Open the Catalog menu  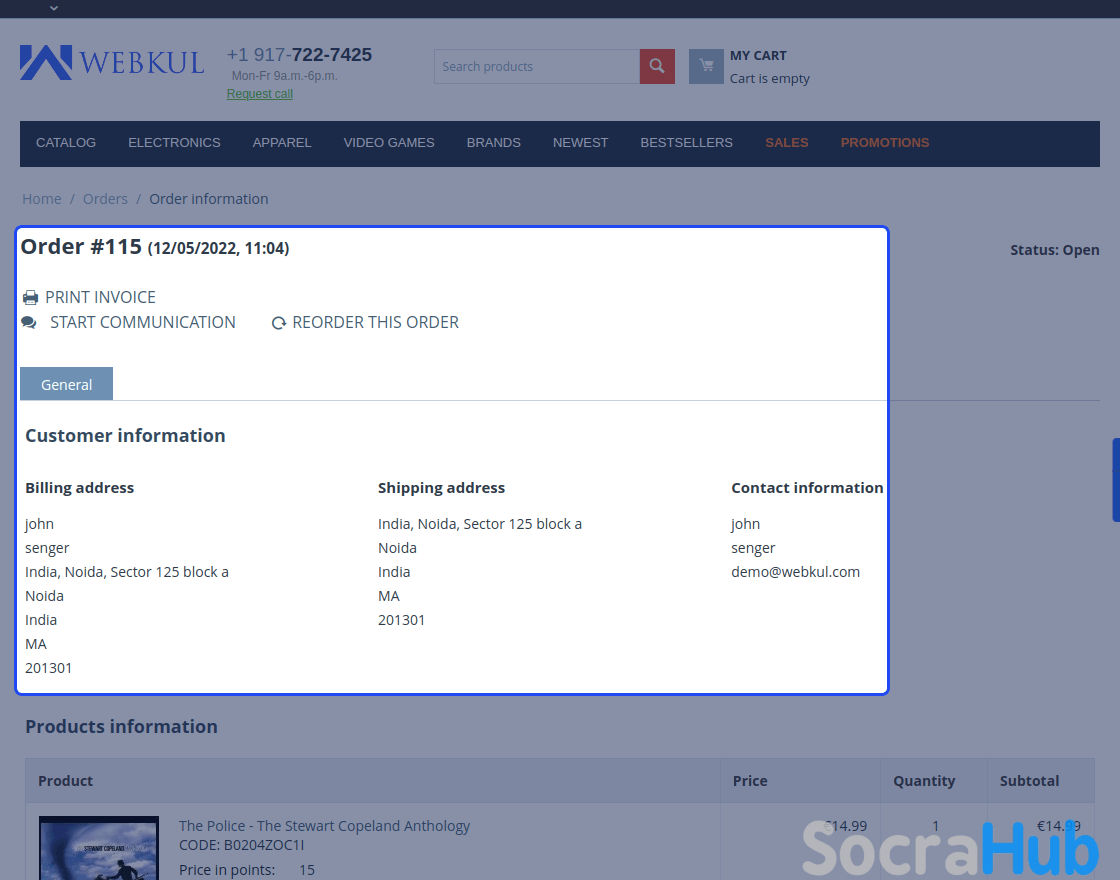pyautogui.click(x=66, y=143)
